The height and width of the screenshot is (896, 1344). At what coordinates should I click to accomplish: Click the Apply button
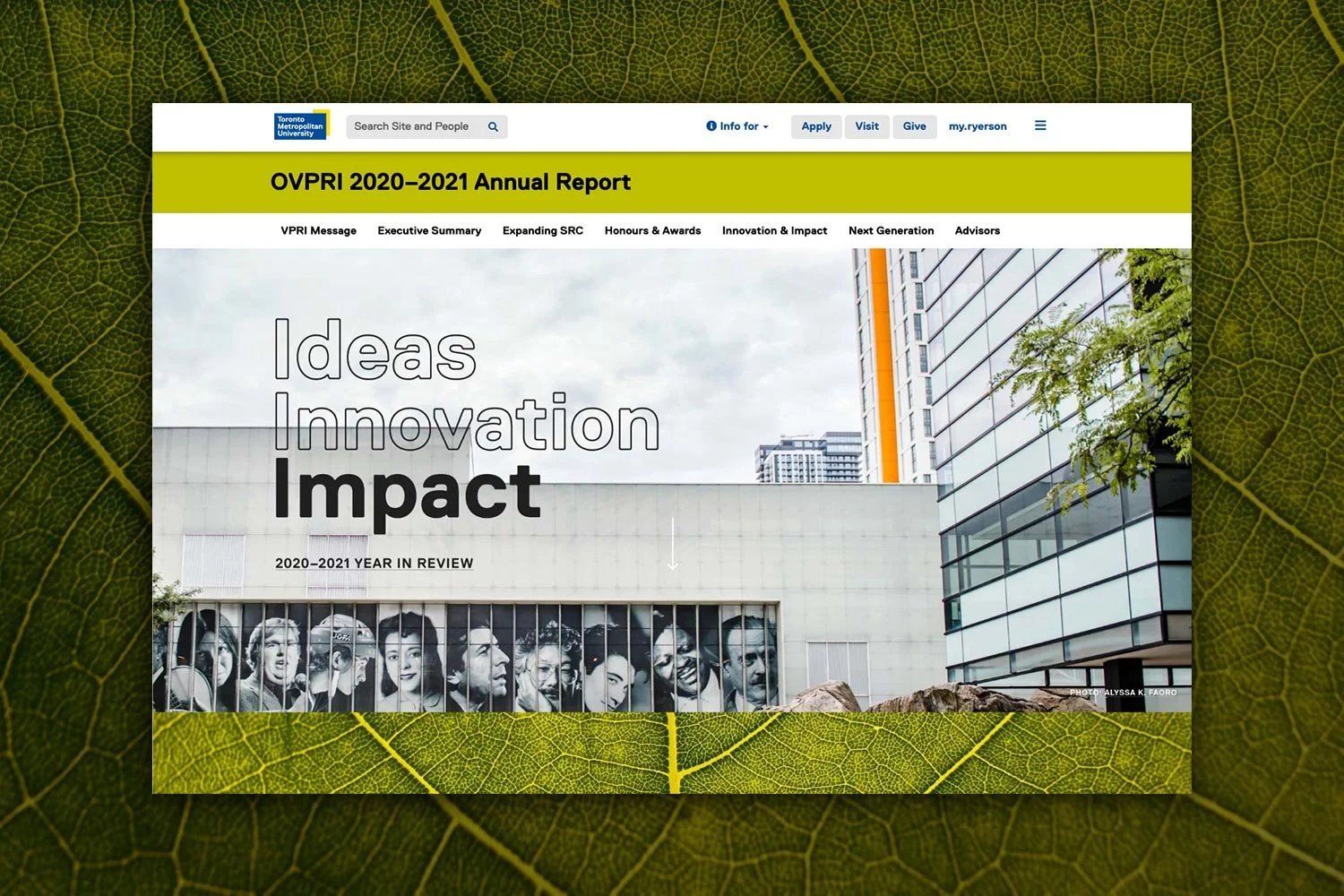coord(816,126)
